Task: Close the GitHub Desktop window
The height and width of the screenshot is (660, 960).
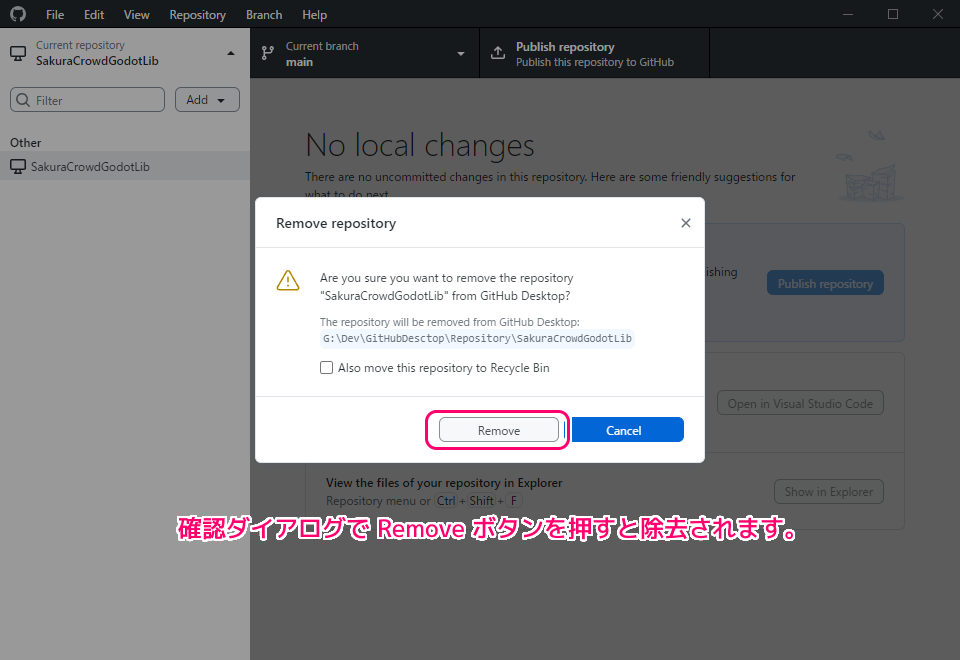Action: (937, 14)
